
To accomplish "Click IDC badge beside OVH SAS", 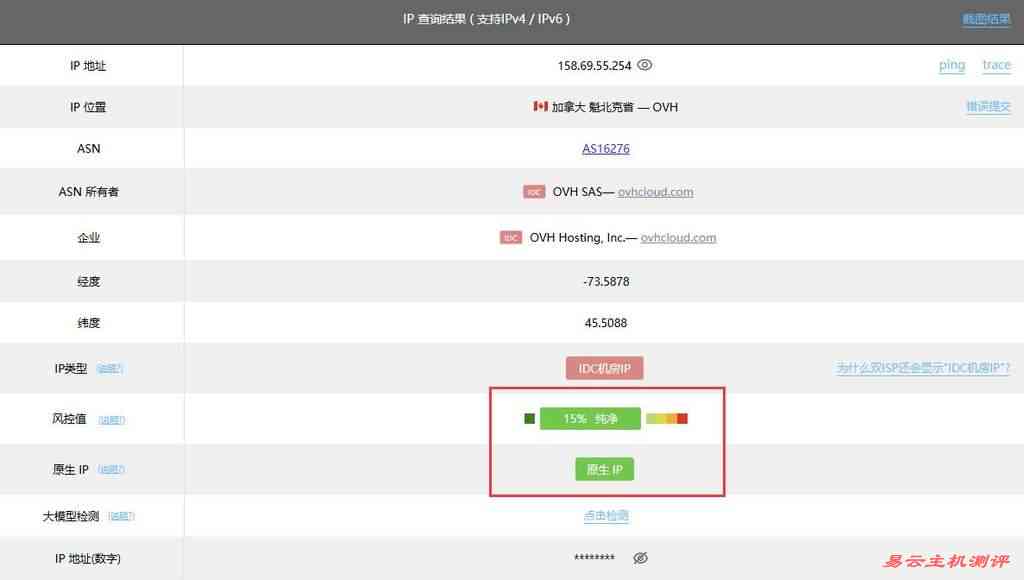I will coord(534,191).
